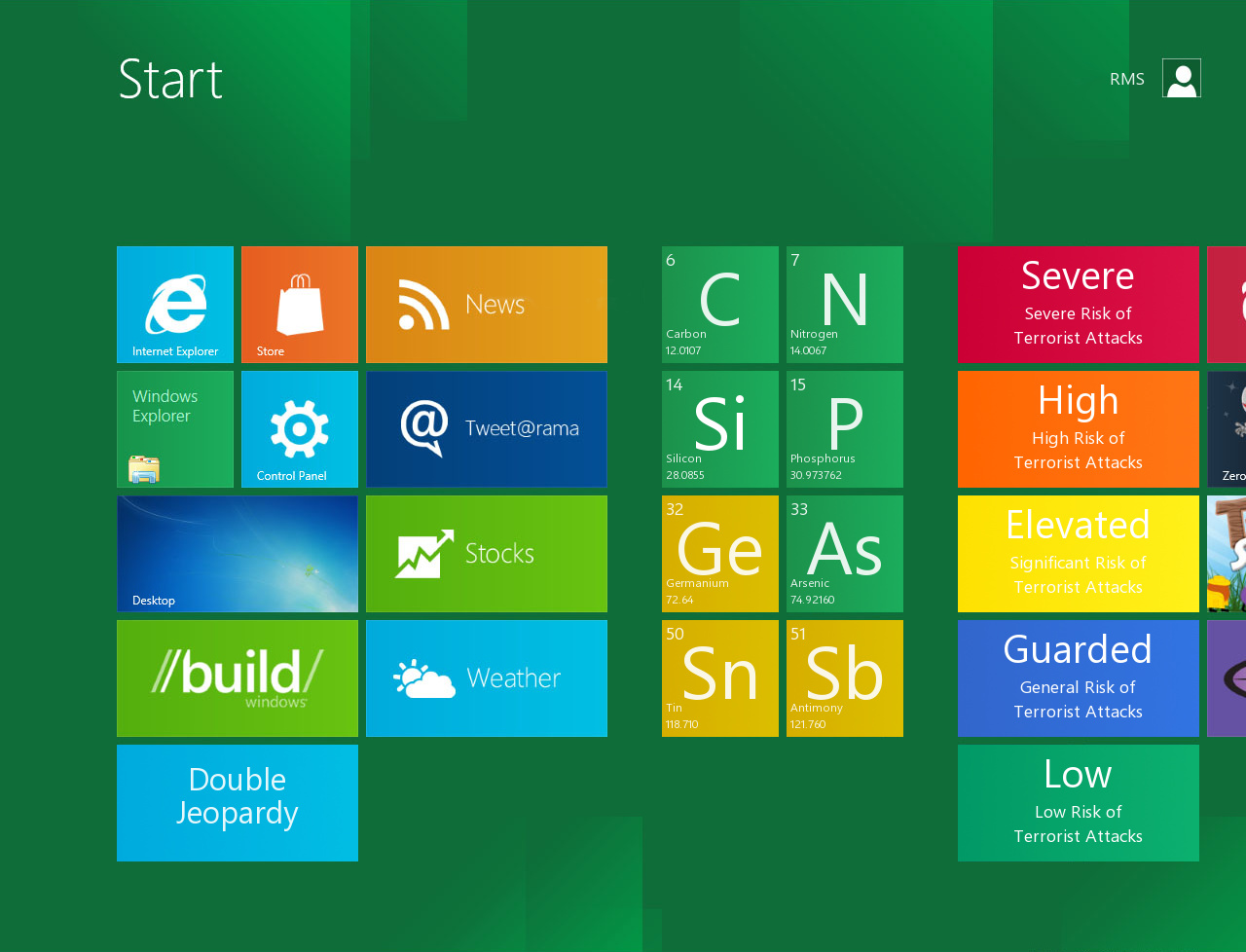Click the user avatar picture

[x=1182, y=78]
